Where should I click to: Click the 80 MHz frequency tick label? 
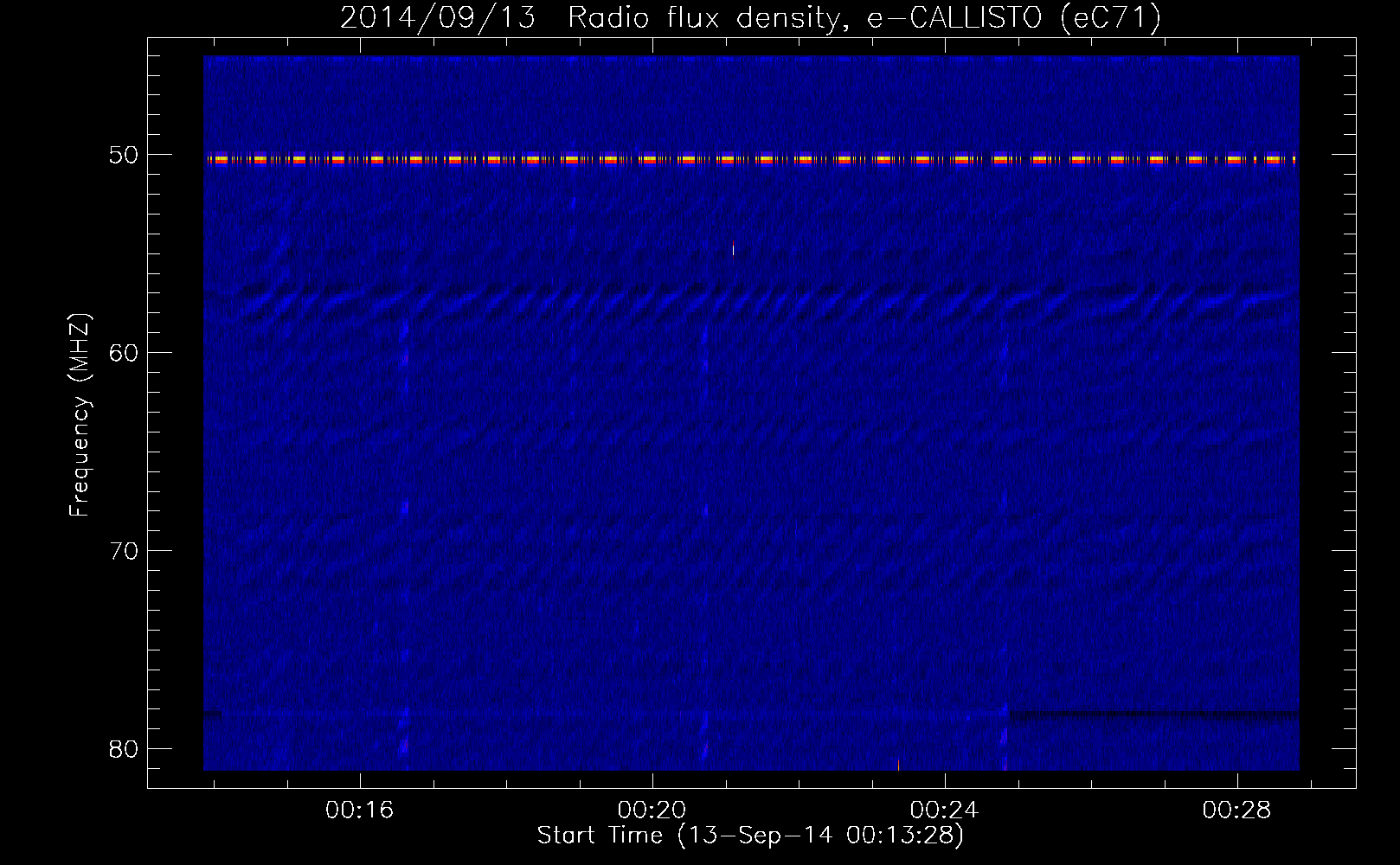[124, 749]
